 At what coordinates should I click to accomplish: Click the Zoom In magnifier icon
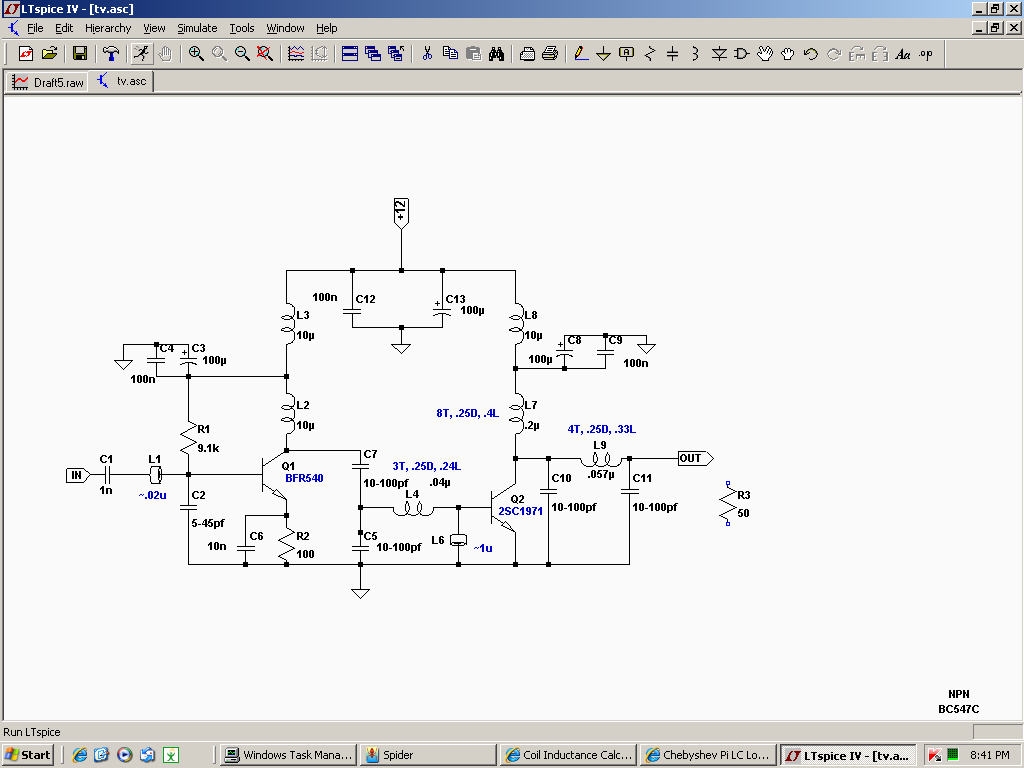pyautogui.click(x=196, y=54)
